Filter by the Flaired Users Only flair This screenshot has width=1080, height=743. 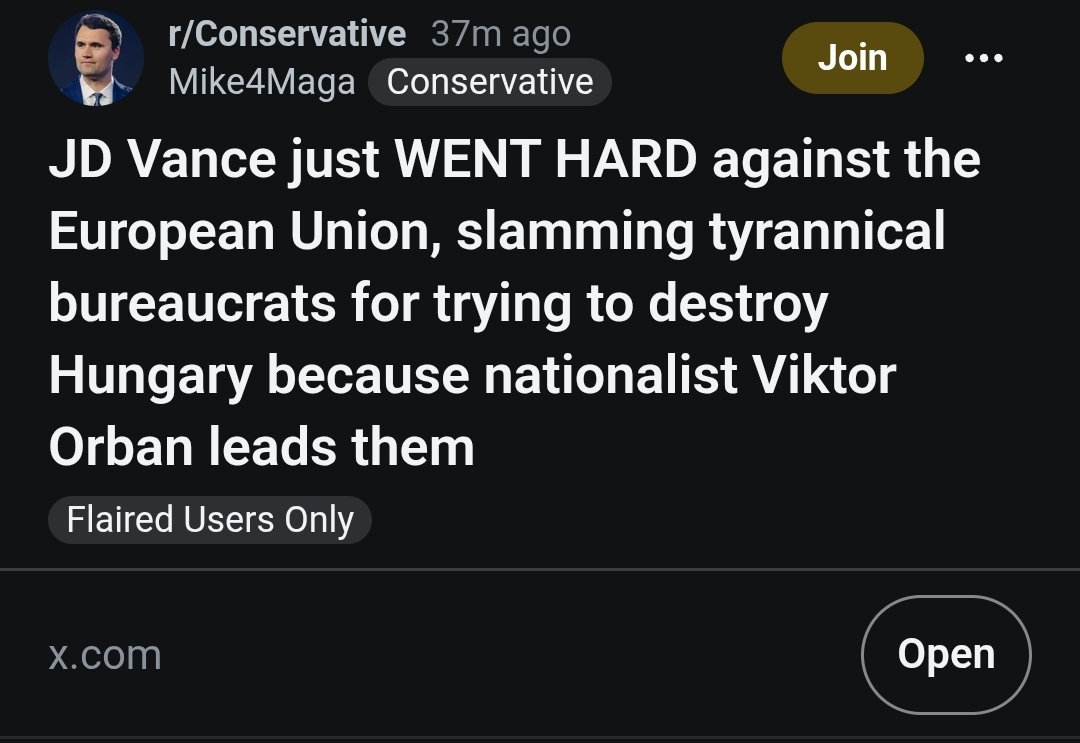point(210,520)
